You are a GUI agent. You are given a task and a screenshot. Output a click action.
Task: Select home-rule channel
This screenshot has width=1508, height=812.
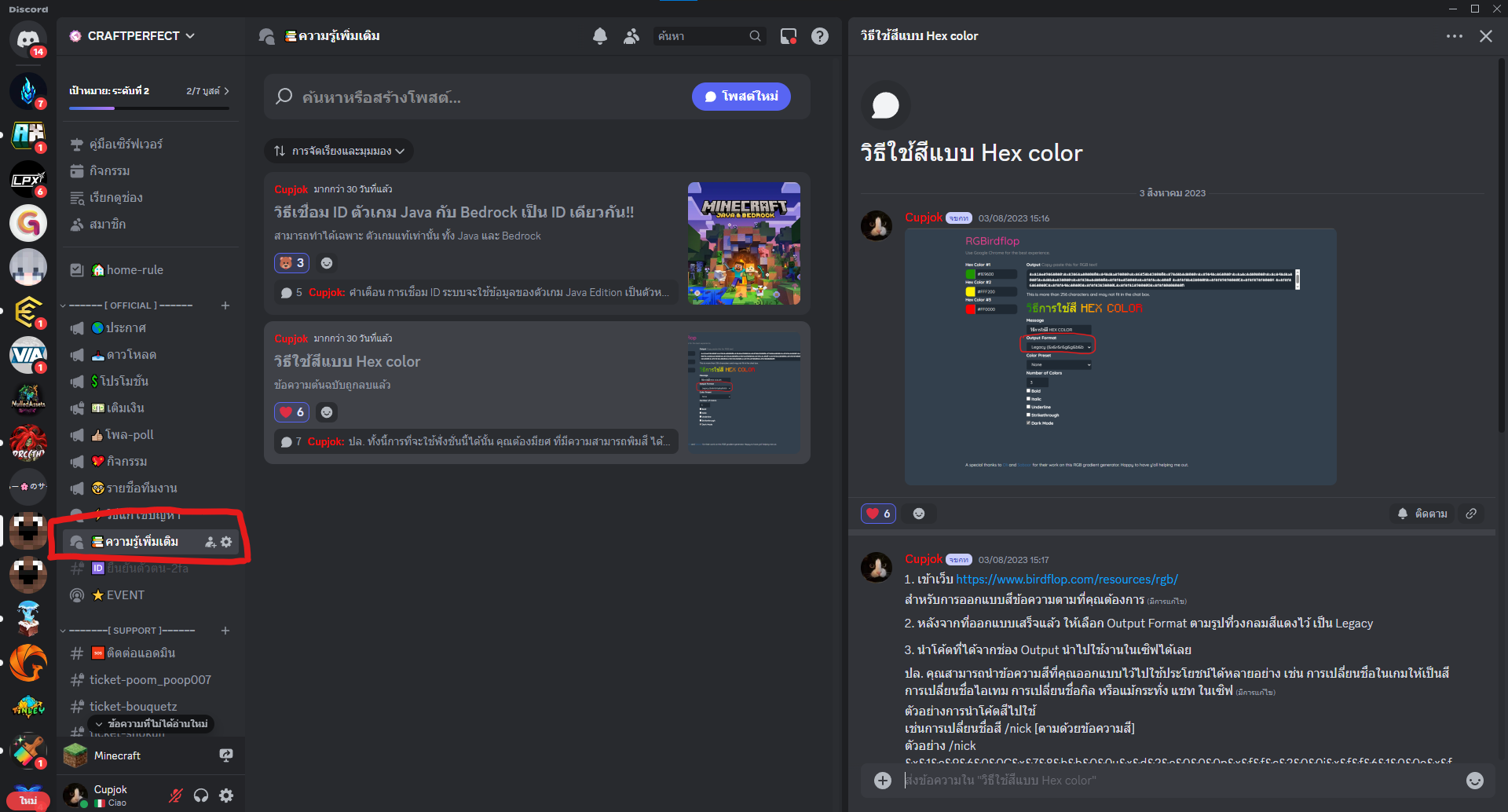click(x=151, y=270)
